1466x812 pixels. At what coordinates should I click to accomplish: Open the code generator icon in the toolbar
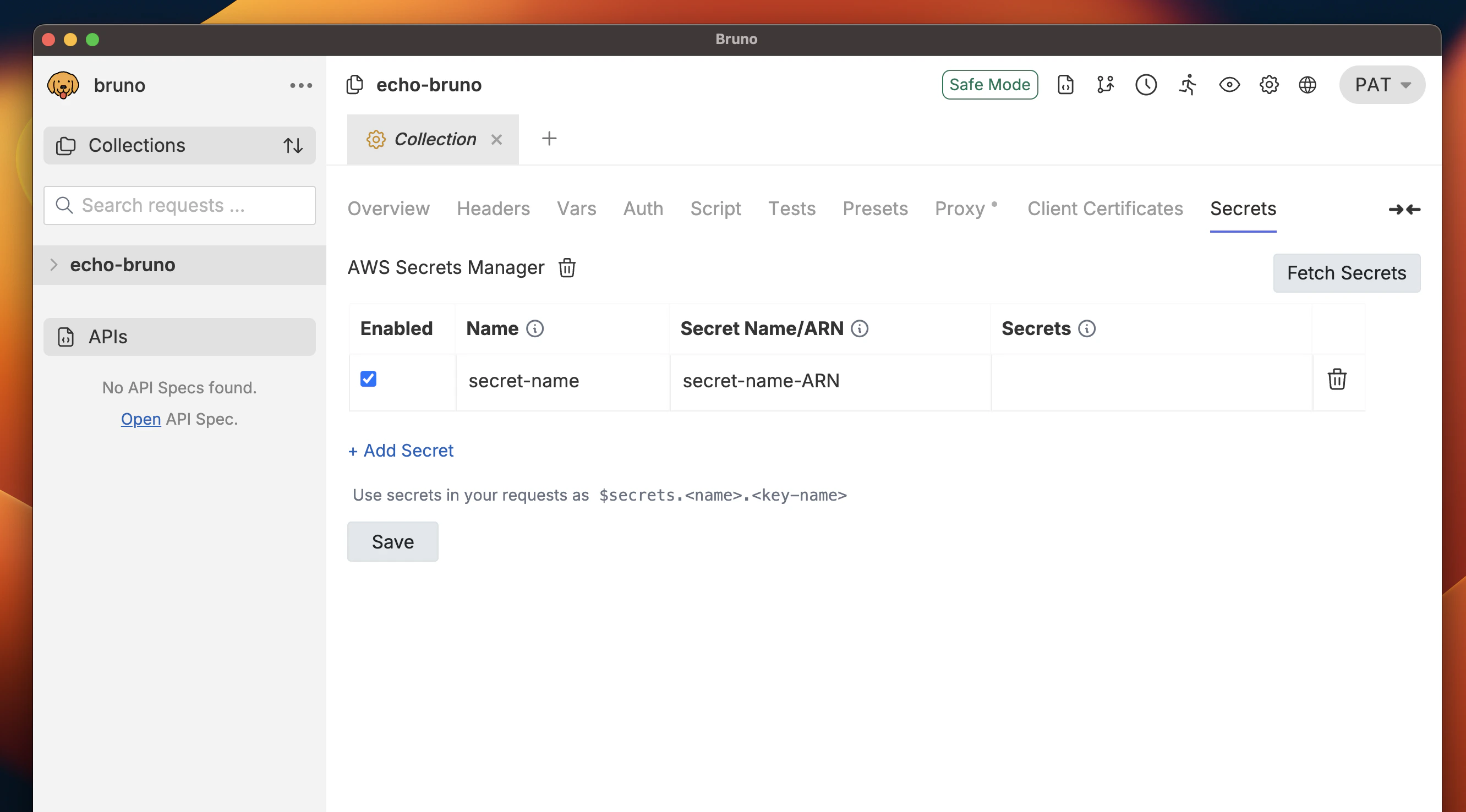click(x=1065, y=84)
